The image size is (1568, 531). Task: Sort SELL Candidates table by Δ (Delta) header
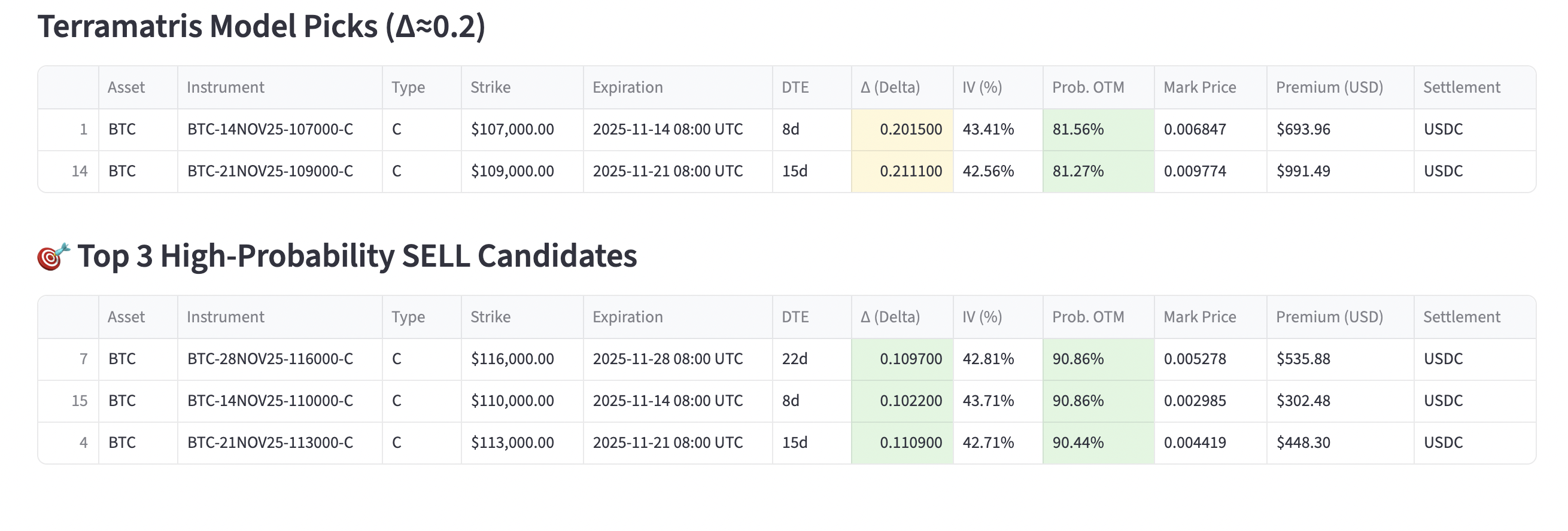890,317
